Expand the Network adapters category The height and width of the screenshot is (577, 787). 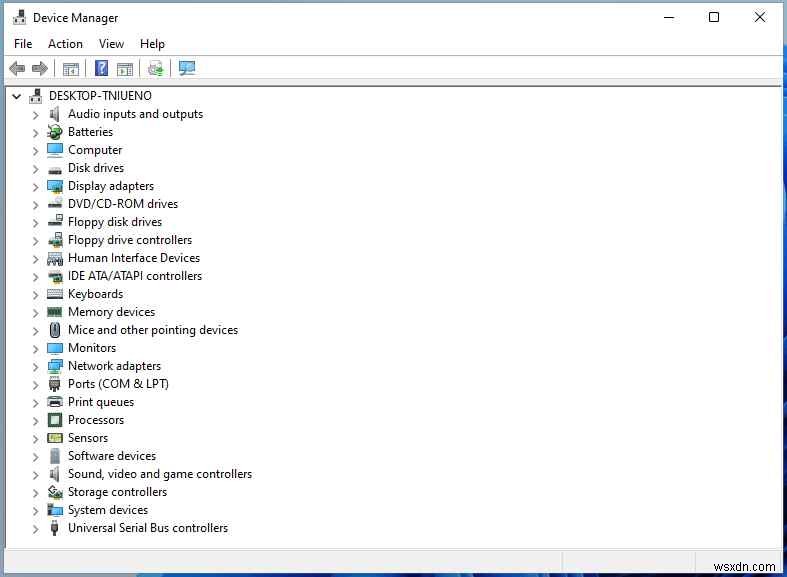(x=35, y=367)
